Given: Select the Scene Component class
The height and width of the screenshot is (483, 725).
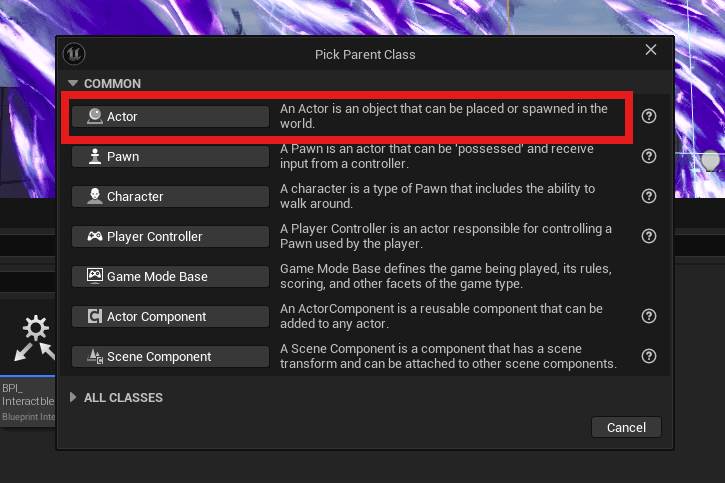Looking at the screenshot, I should pyautogui.click(x=170, y=356).
